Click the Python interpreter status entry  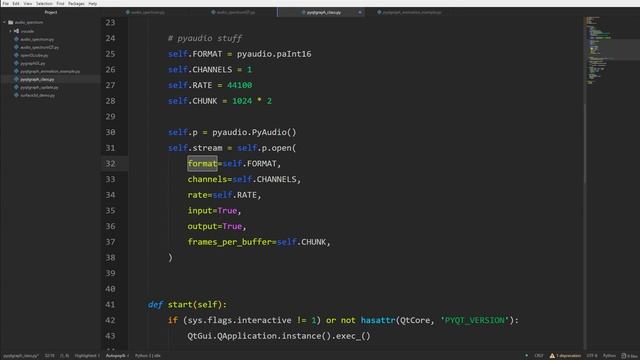pyautogui.click(x=148, y=356)
